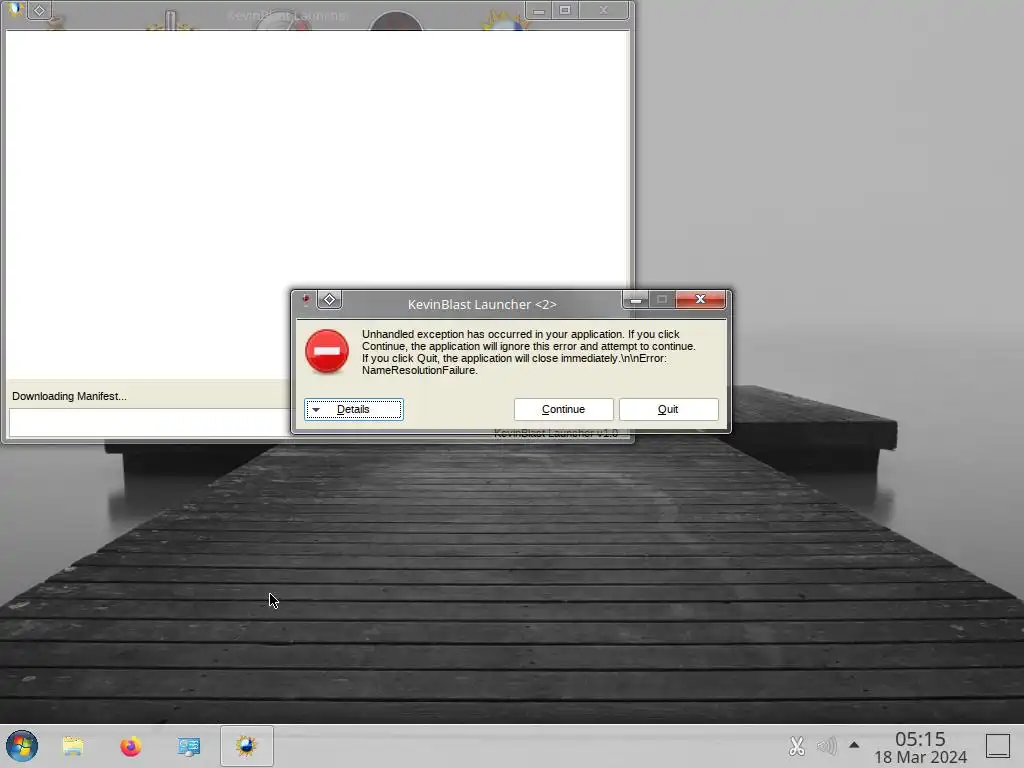The height and width of the screenshot is (768, 1024).
Task: Minimize the KevinBlast Launcher <2> dialog
Action: click(635, 300)
